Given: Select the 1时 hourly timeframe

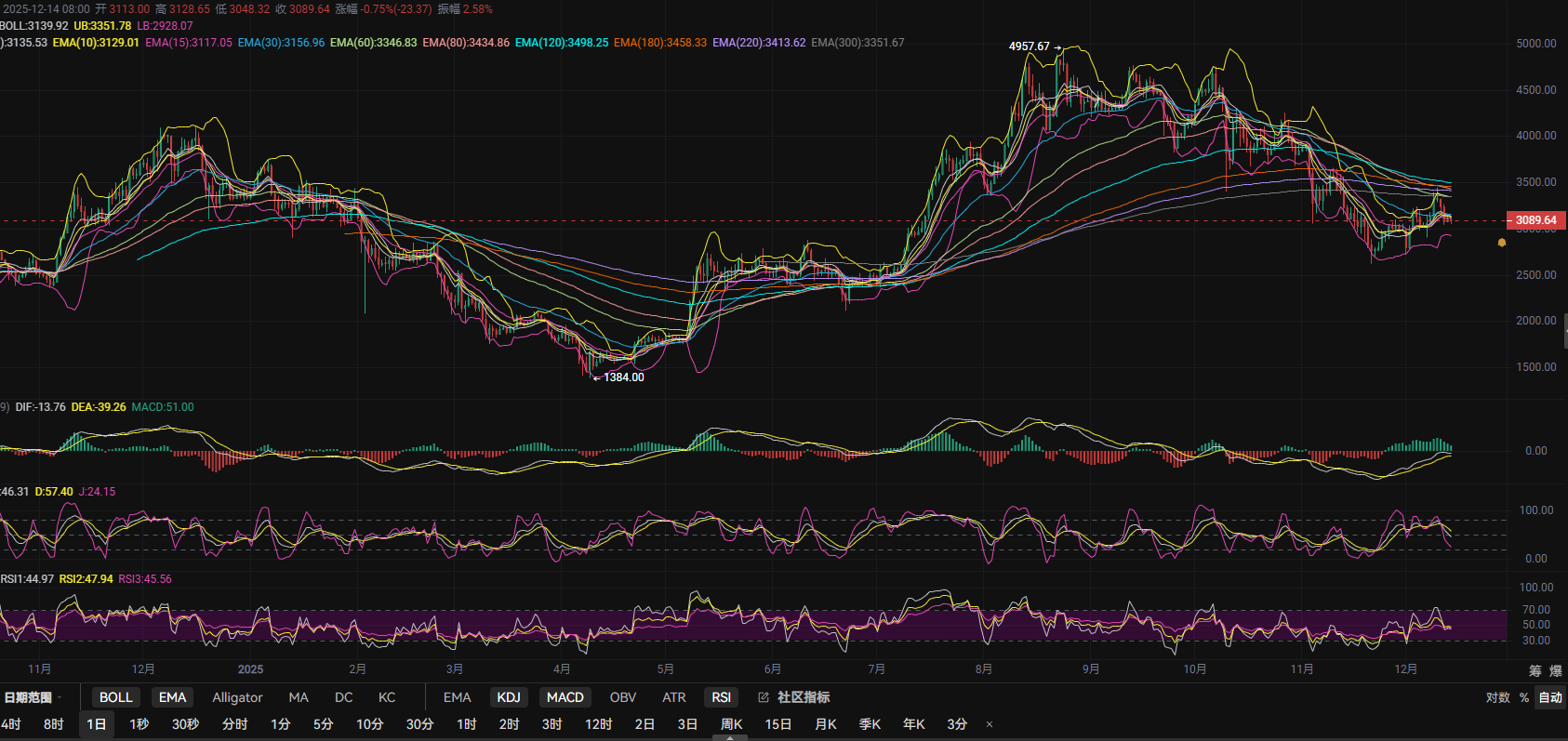Looking at the screenshot, I should pos(466,724).
